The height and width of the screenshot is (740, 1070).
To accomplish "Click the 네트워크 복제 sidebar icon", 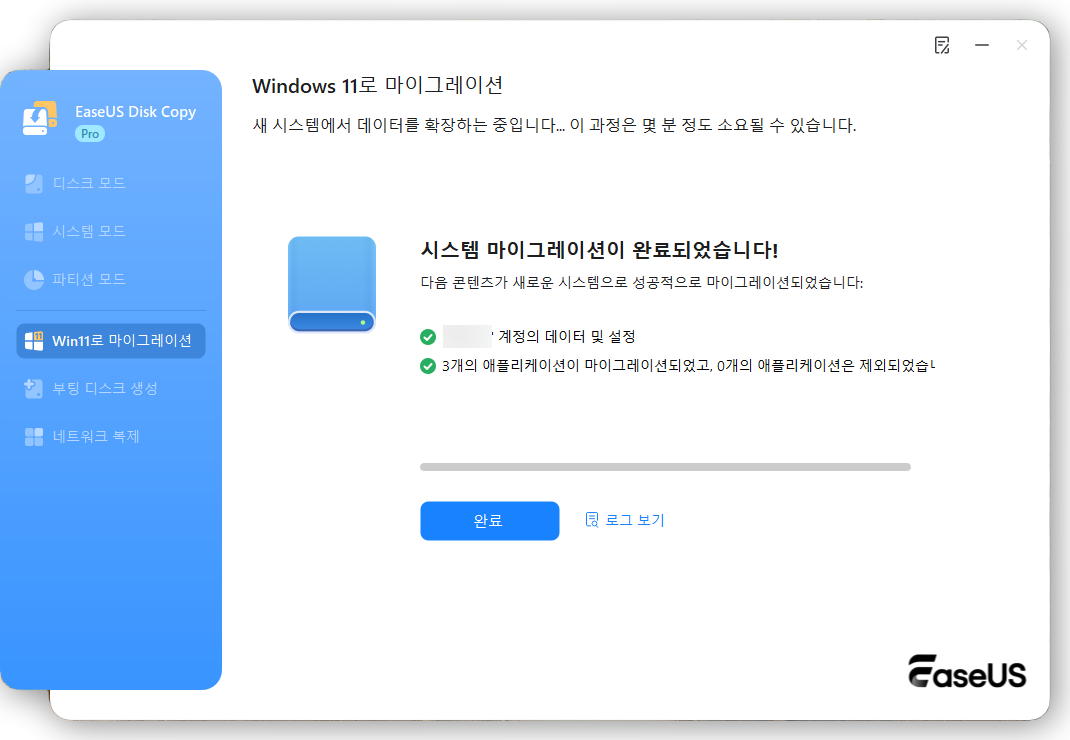I will (33, 436).
